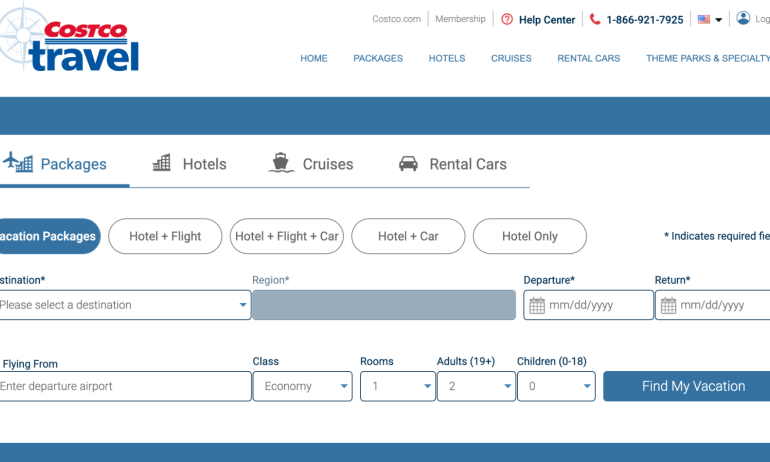Image resolution: width=770 pixels, height=462 pixels.
Task: Switch to the Cruises tab
Action: coord(311,164)
